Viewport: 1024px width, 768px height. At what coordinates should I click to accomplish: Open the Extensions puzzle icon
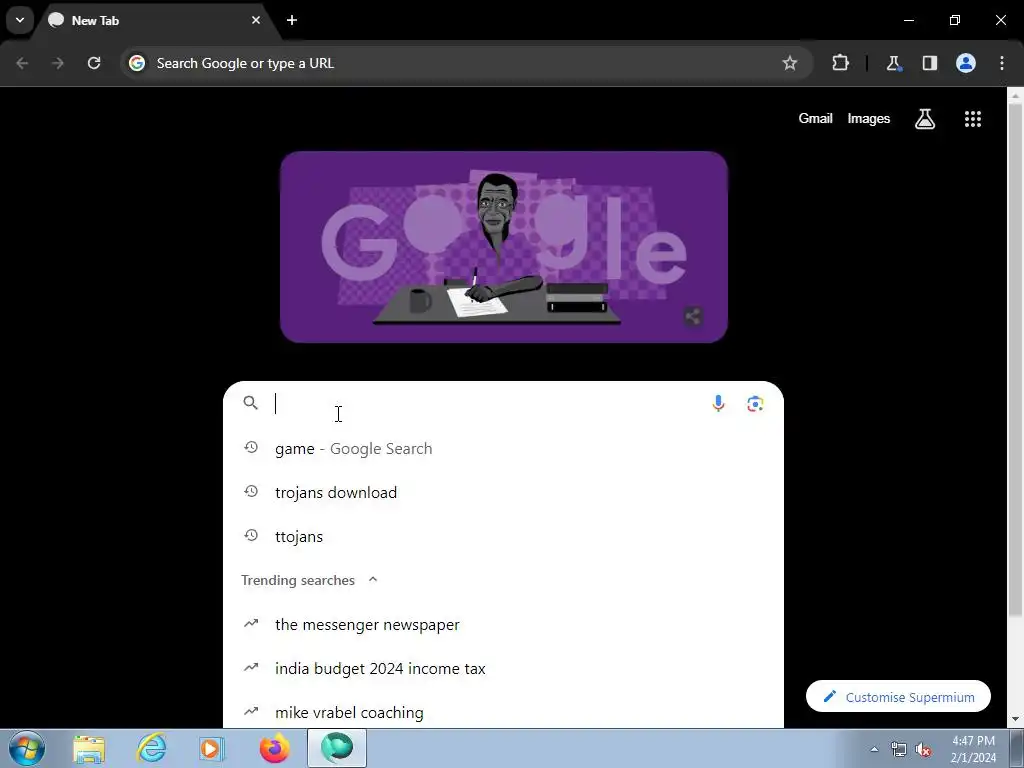pos(840,63)
